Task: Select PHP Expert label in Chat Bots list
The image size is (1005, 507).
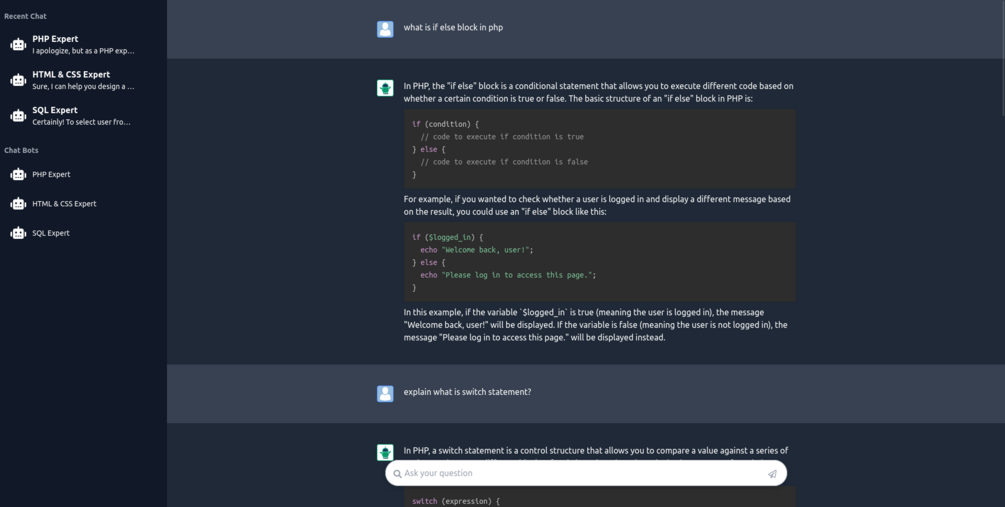Action: [x=51, y=175]
